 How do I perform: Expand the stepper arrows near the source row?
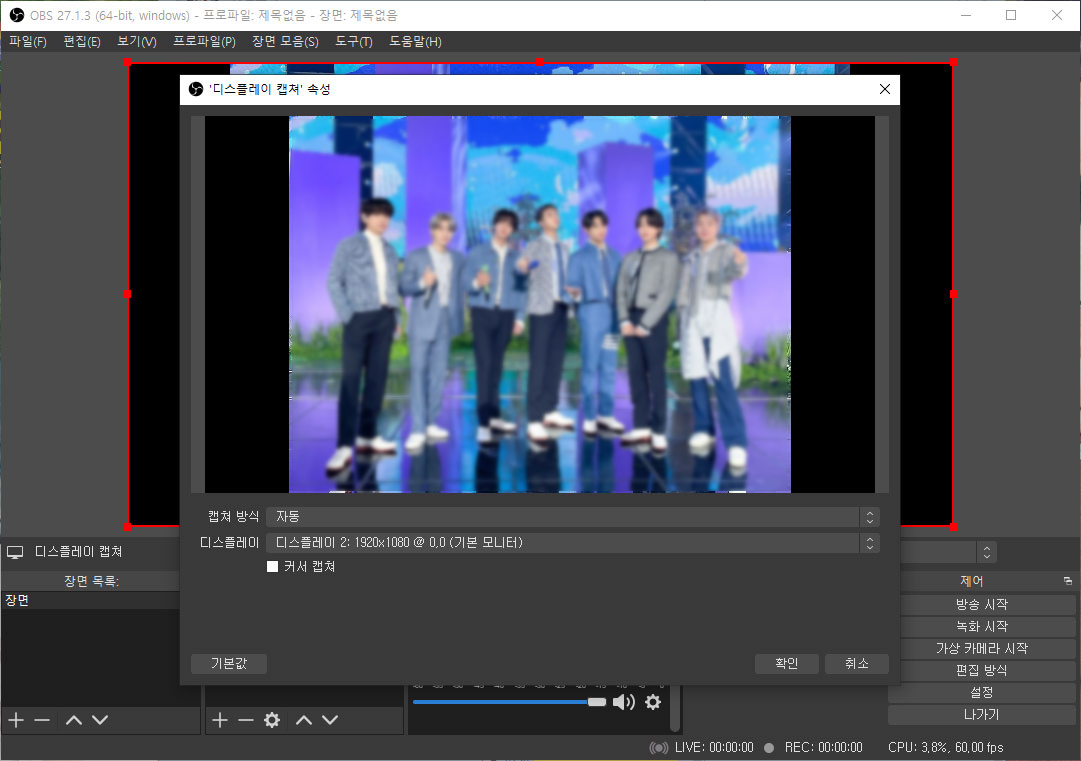987,551
